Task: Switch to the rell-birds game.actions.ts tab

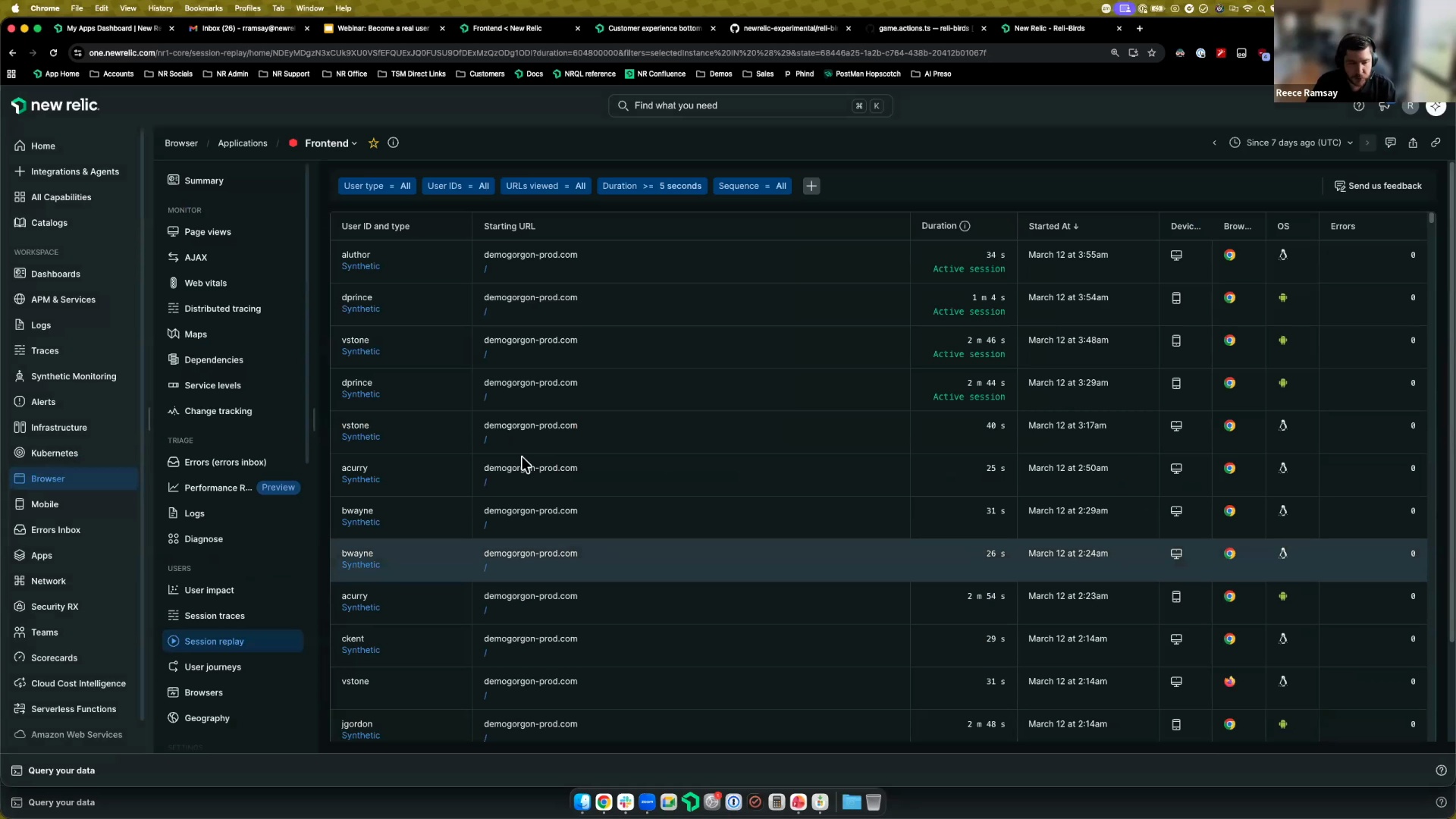Action: pos(923,29)
